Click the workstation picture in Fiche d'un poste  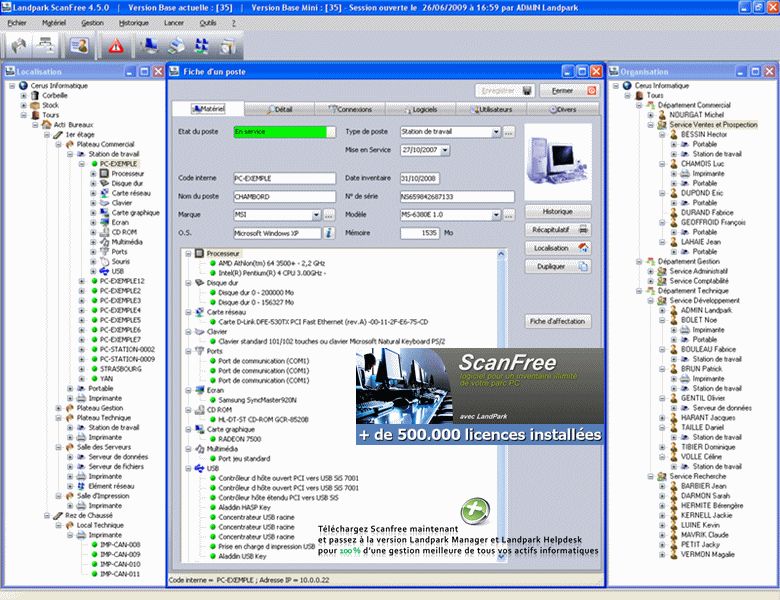[x=558, y=162]
